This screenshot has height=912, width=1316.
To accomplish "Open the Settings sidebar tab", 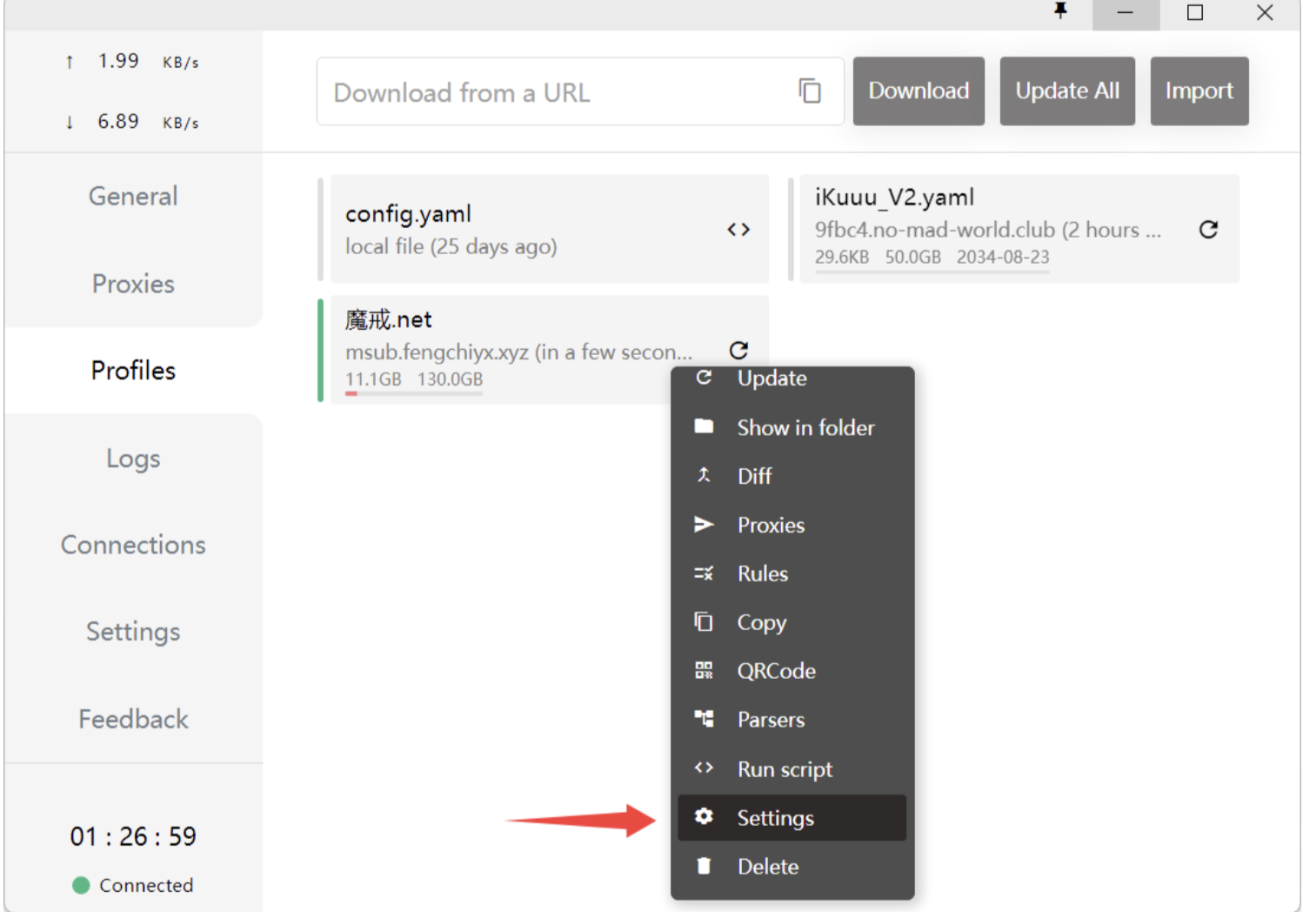I will tap(133, 632).
